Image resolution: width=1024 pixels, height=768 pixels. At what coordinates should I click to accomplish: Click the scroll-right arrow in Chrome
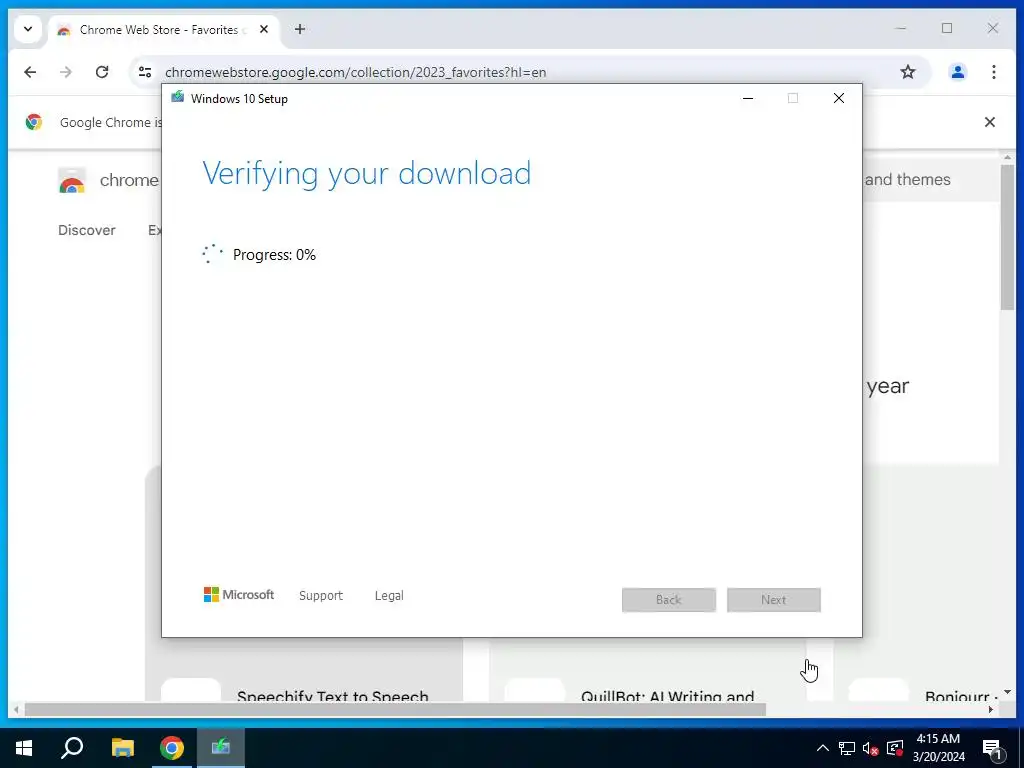click(x=991, y=709)
